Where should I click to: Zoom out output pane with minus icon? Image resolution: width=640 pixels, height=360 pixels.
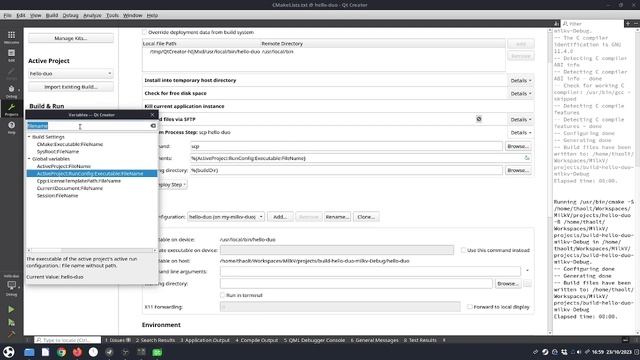(636, 24)
